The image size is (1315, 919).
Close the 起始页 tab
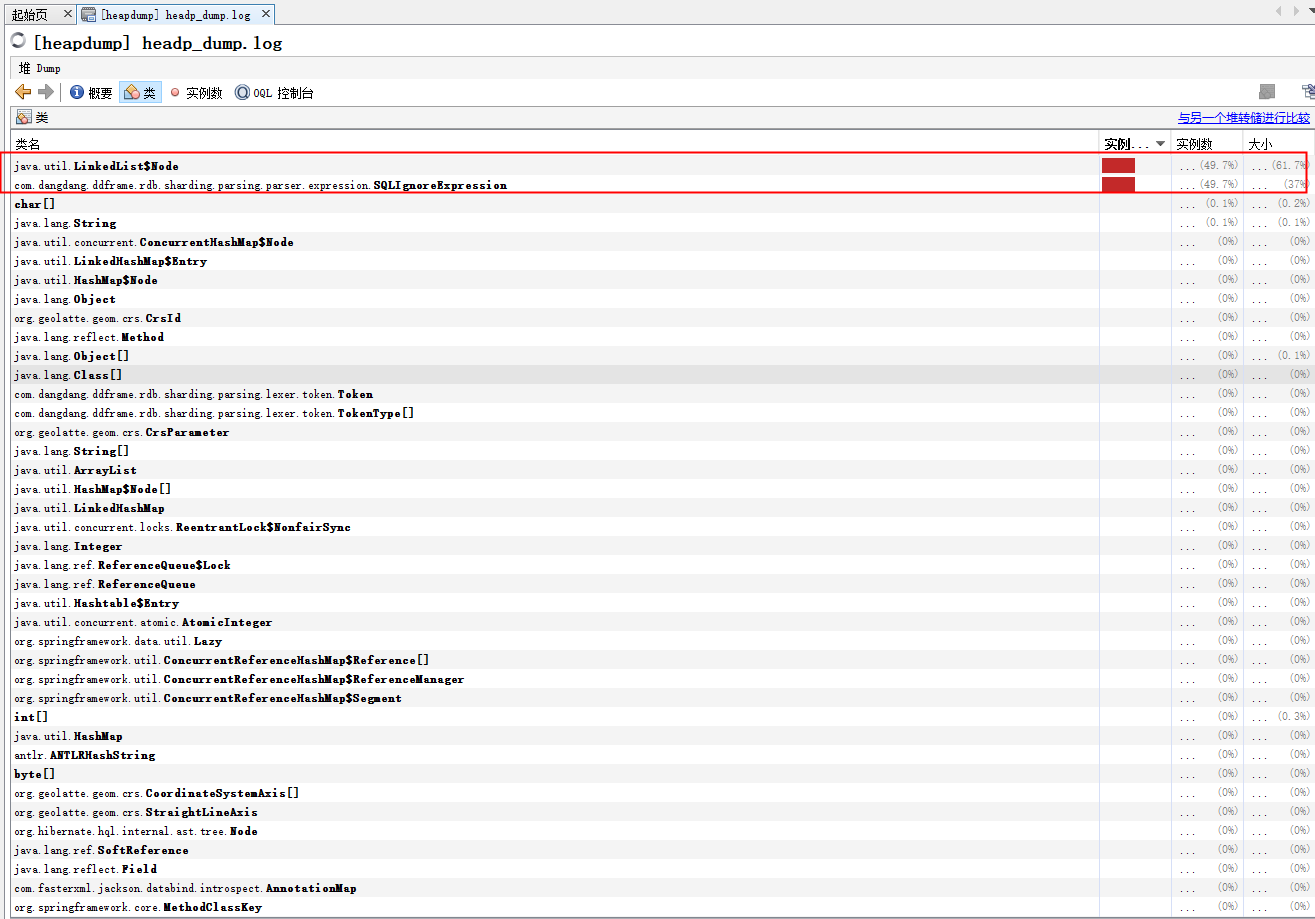coord(68,15)
